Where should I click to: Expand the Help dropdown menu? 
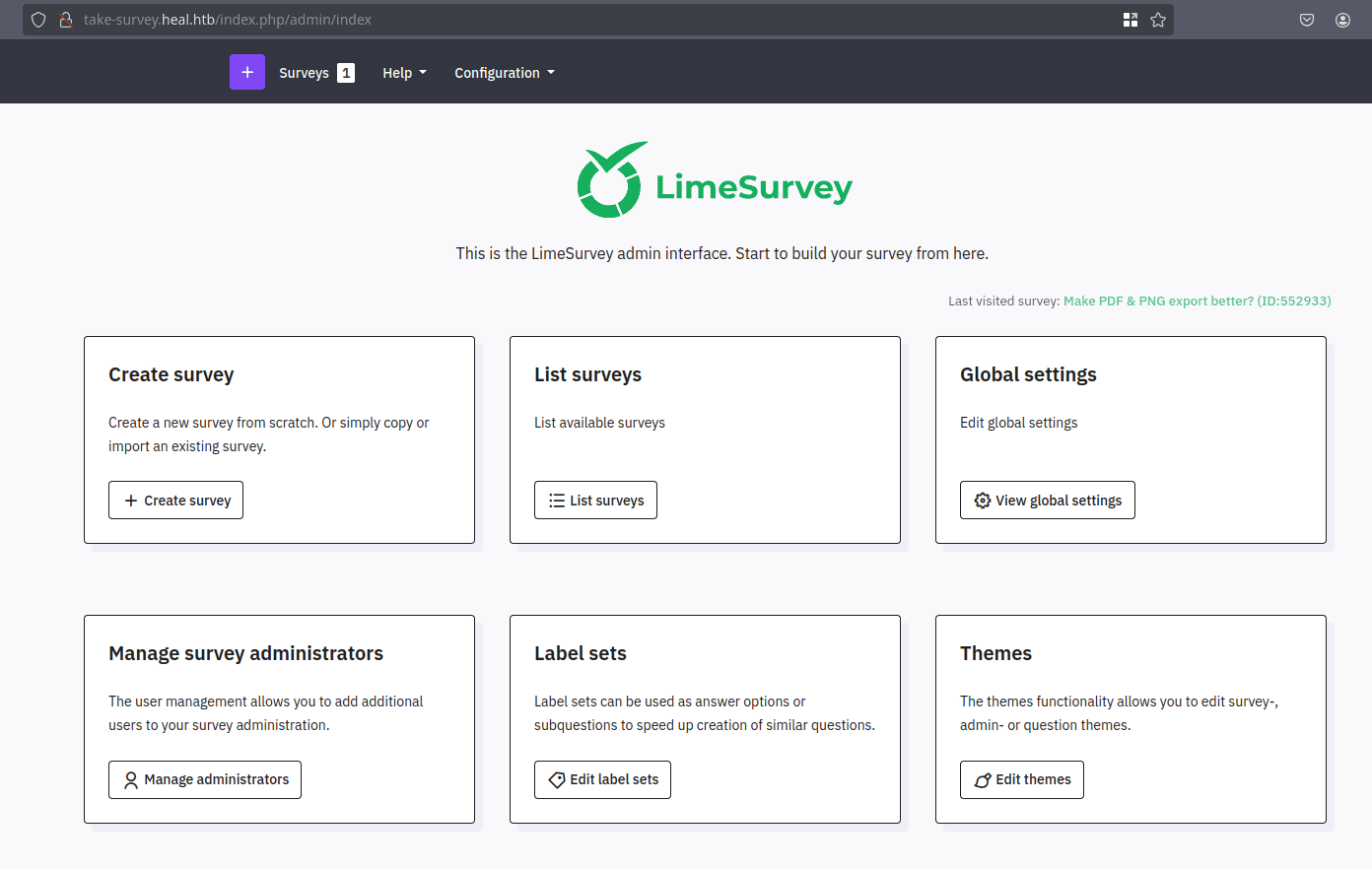[x=404, y=73]
